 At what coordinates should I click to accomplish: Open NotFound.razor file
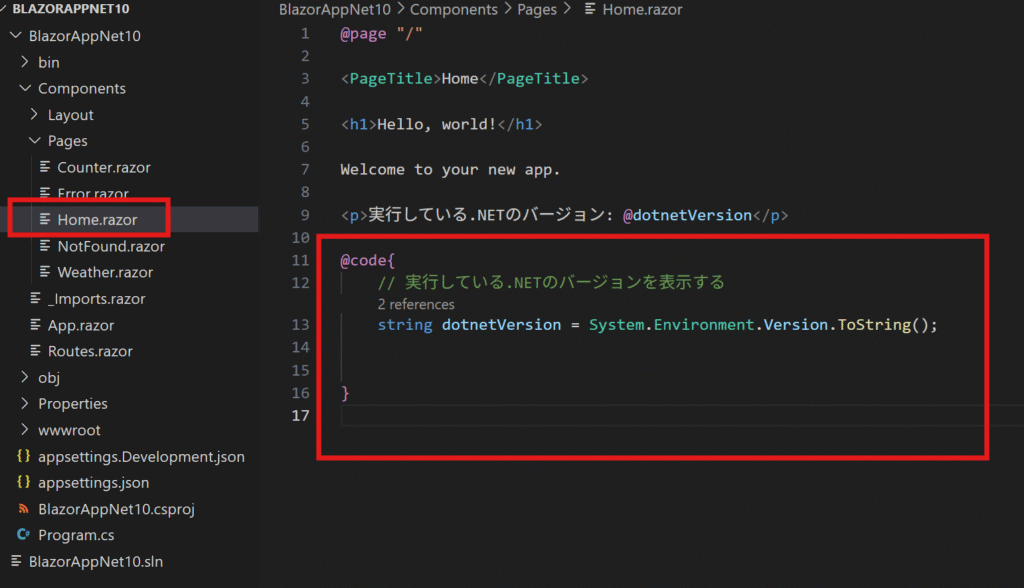pyautogui.click(x=111, y=246)
